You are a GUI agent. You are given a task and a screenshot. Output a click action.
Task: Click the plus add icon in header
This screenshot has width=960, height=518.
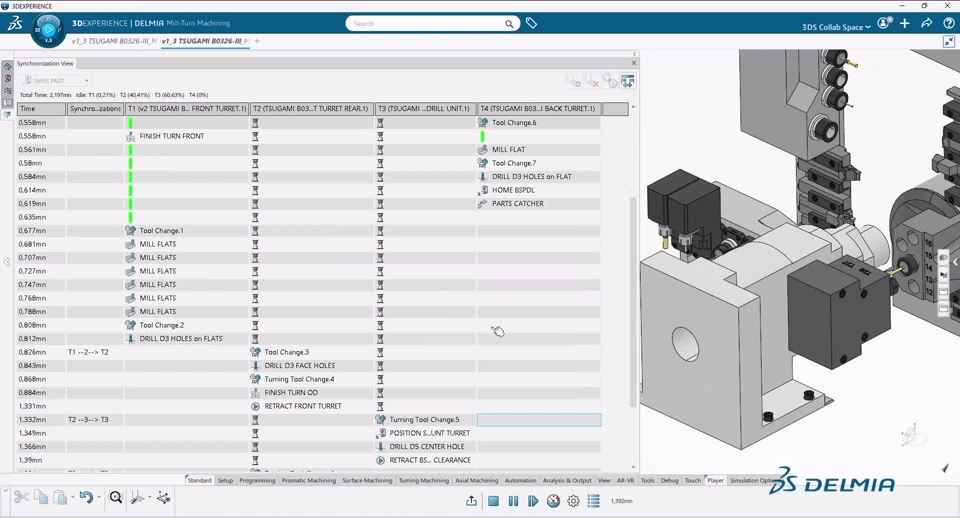905,23
